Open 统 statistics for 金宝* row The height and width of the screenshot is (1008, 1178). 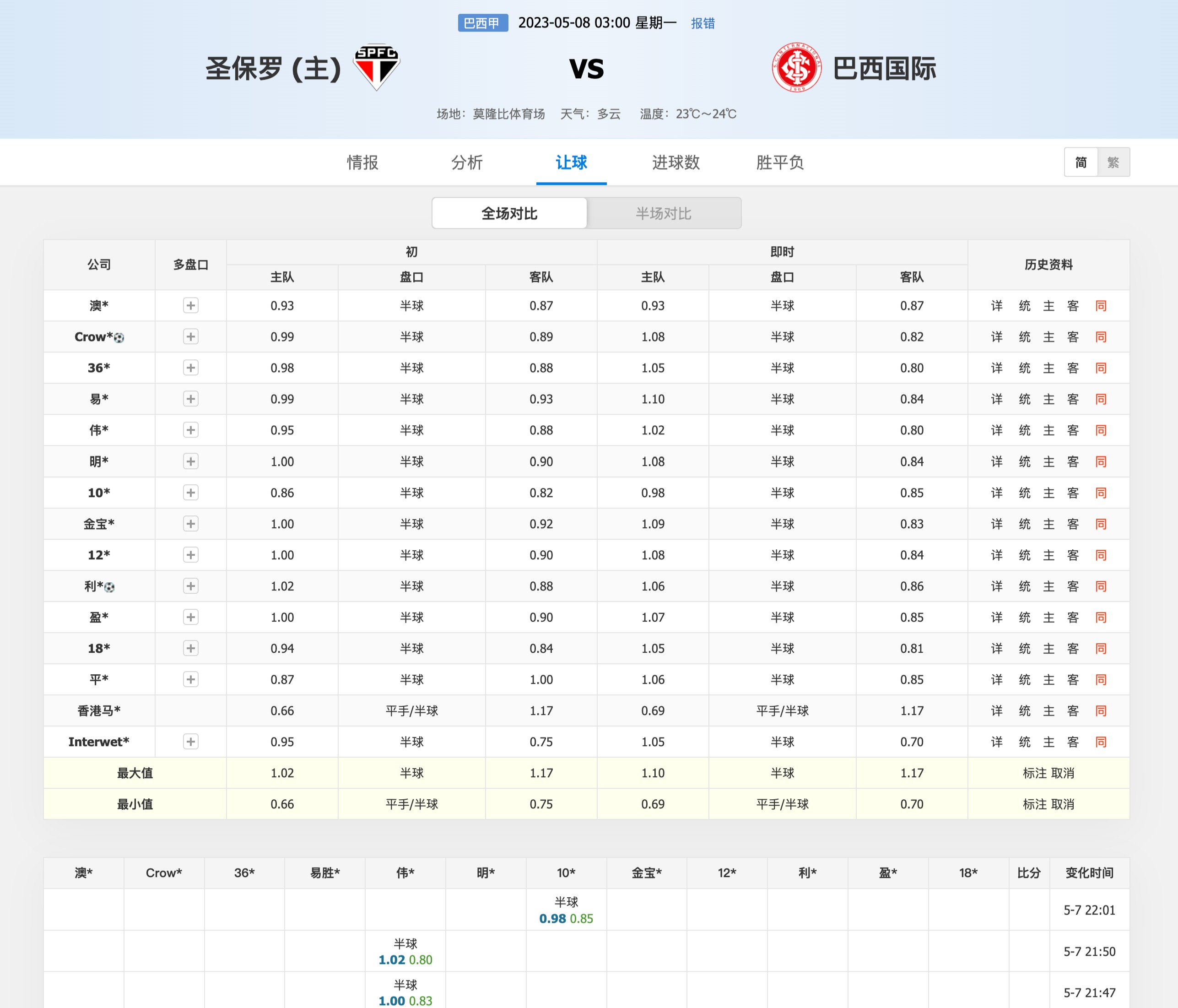1025,524
